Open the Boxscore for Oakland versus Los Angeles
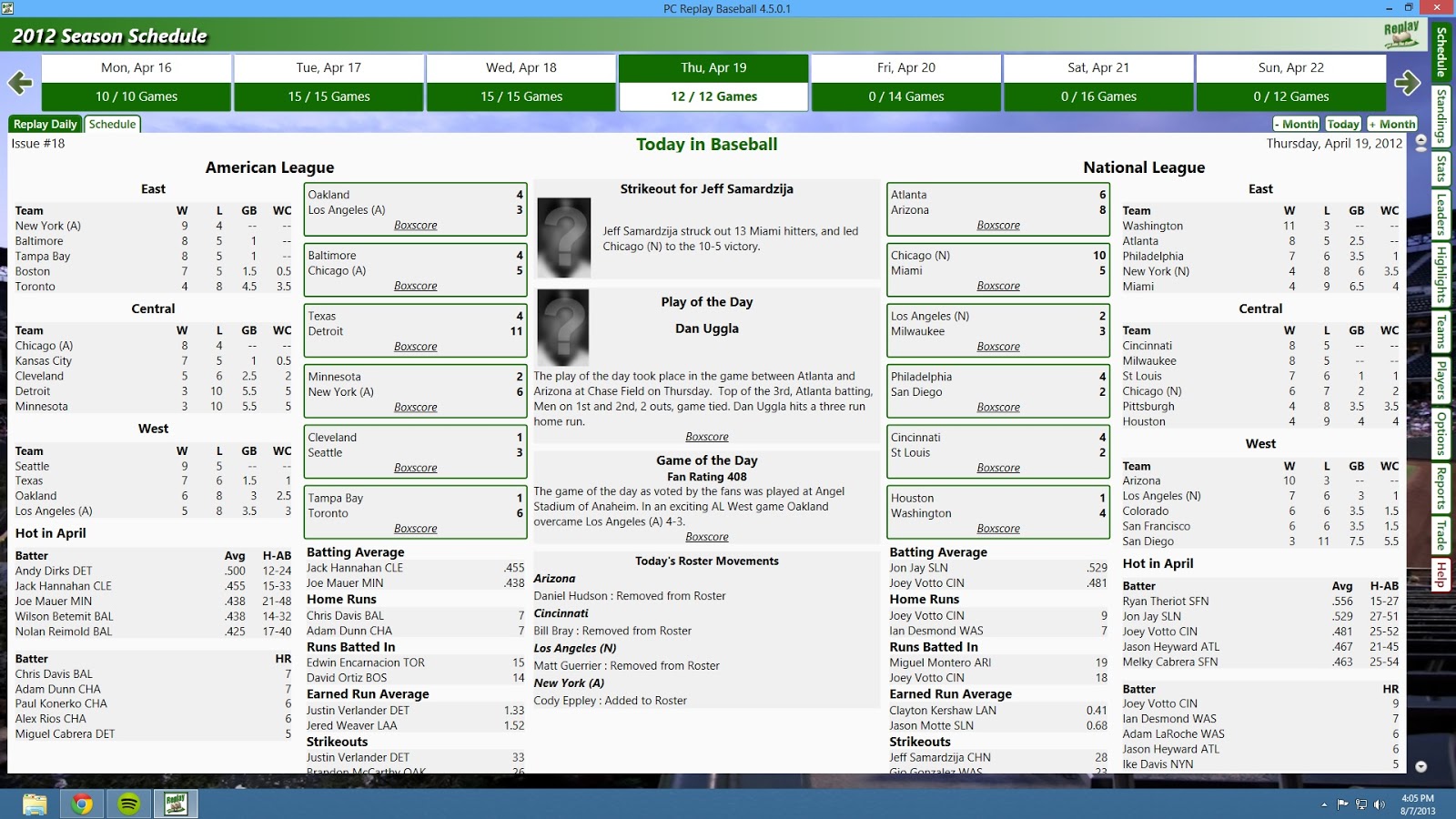1456x819 pixels. point(415,225)
